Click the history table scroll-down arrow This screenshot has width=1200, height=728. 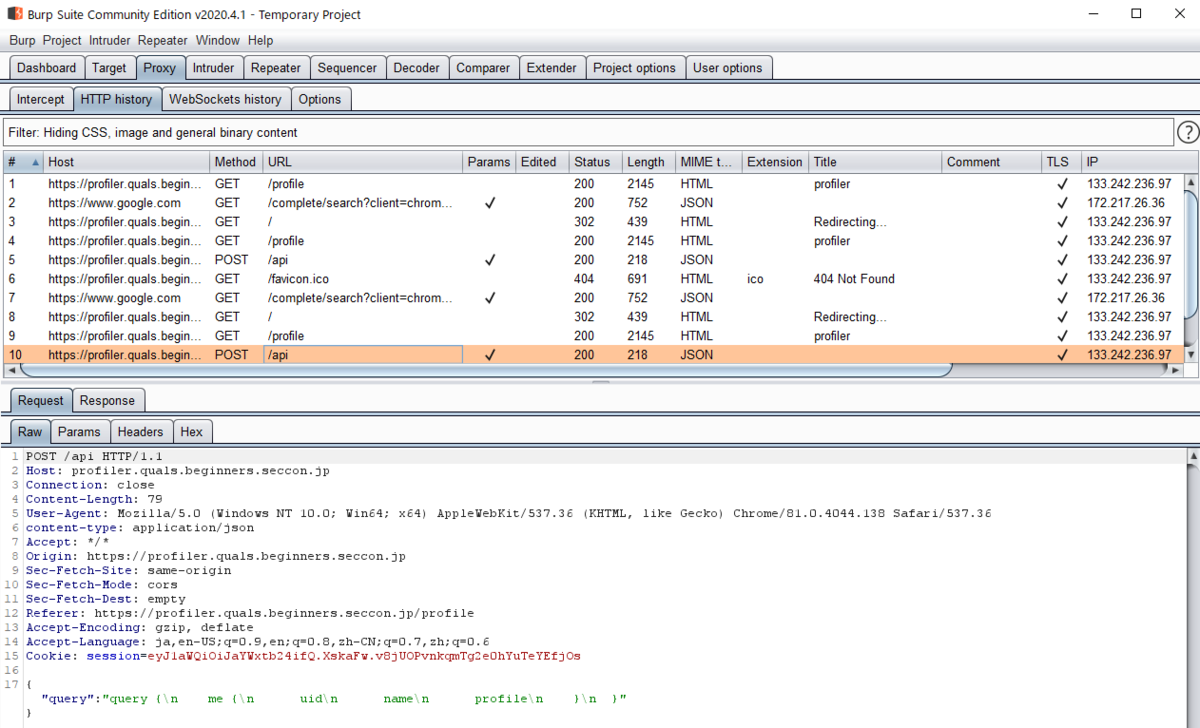point(1190,354)
